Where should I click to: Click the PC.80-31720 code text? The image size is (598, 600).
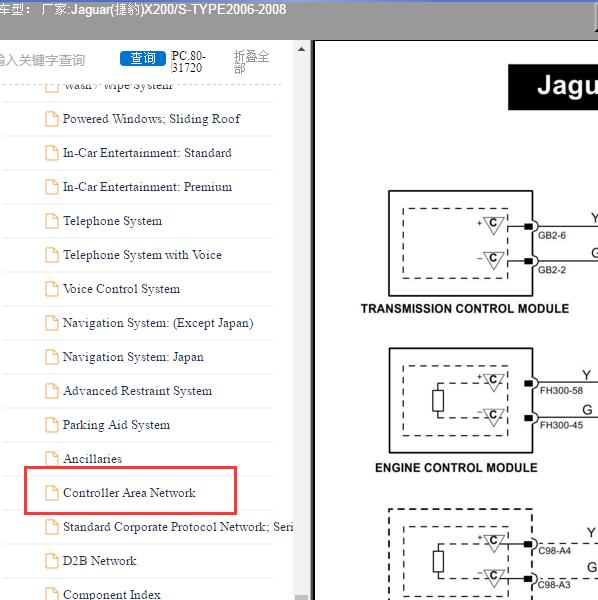pos(189,62)
